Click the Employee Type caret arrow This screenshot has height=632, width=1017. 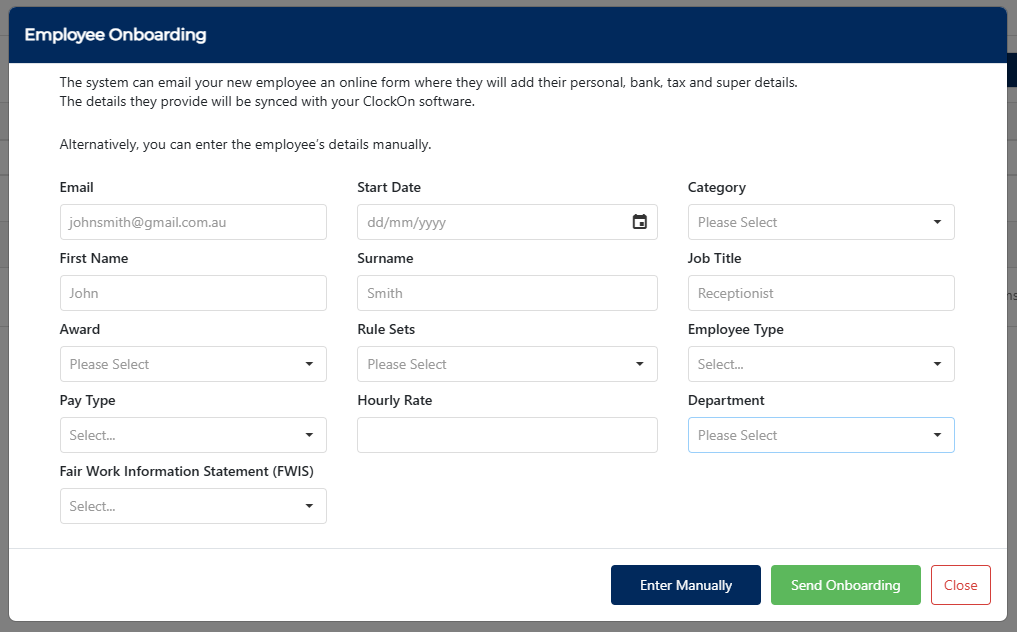tap(937, 364)
